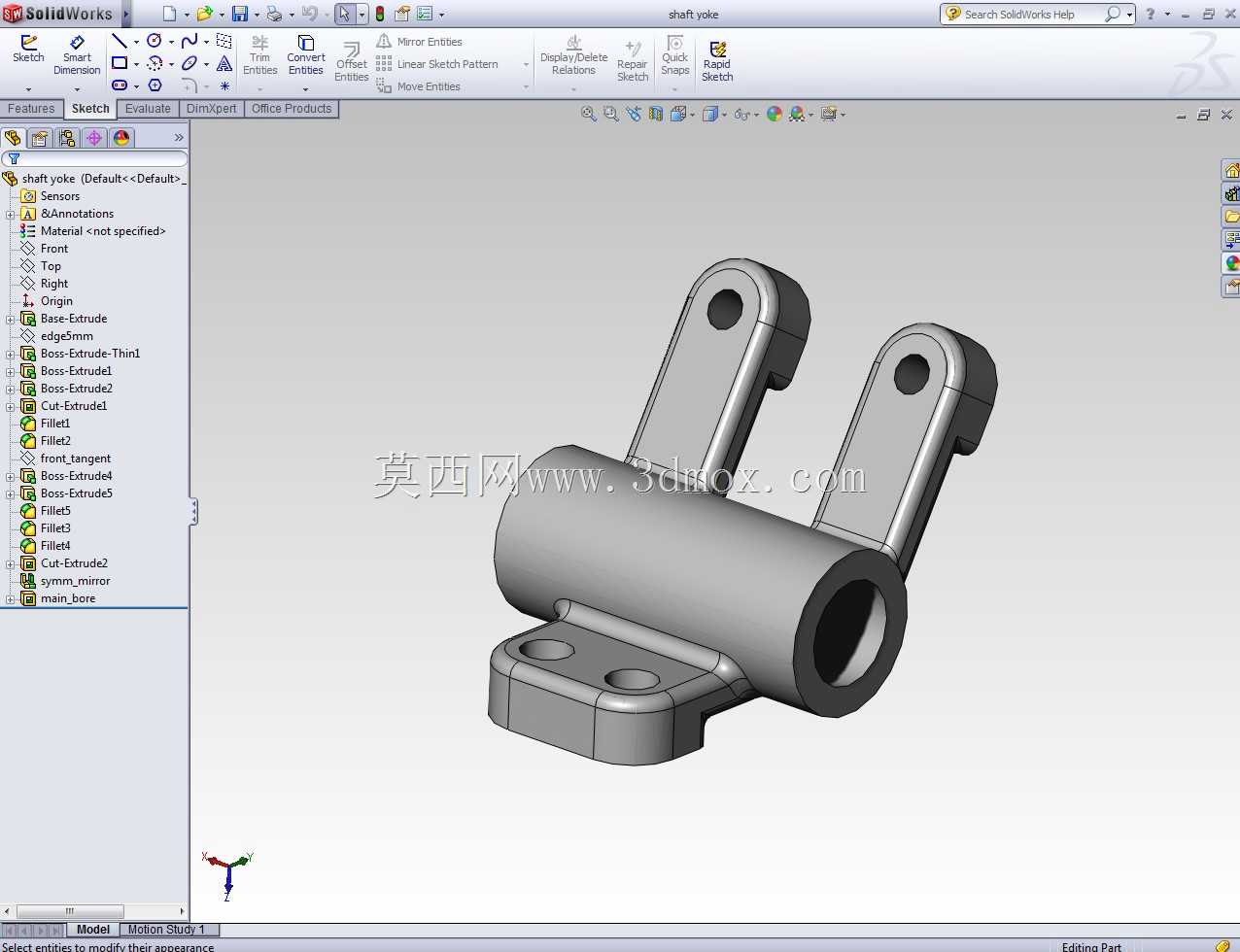The image size is (1240, 952).
Task: Select Fillet3 in the feature tree
Action: (55, 528)
